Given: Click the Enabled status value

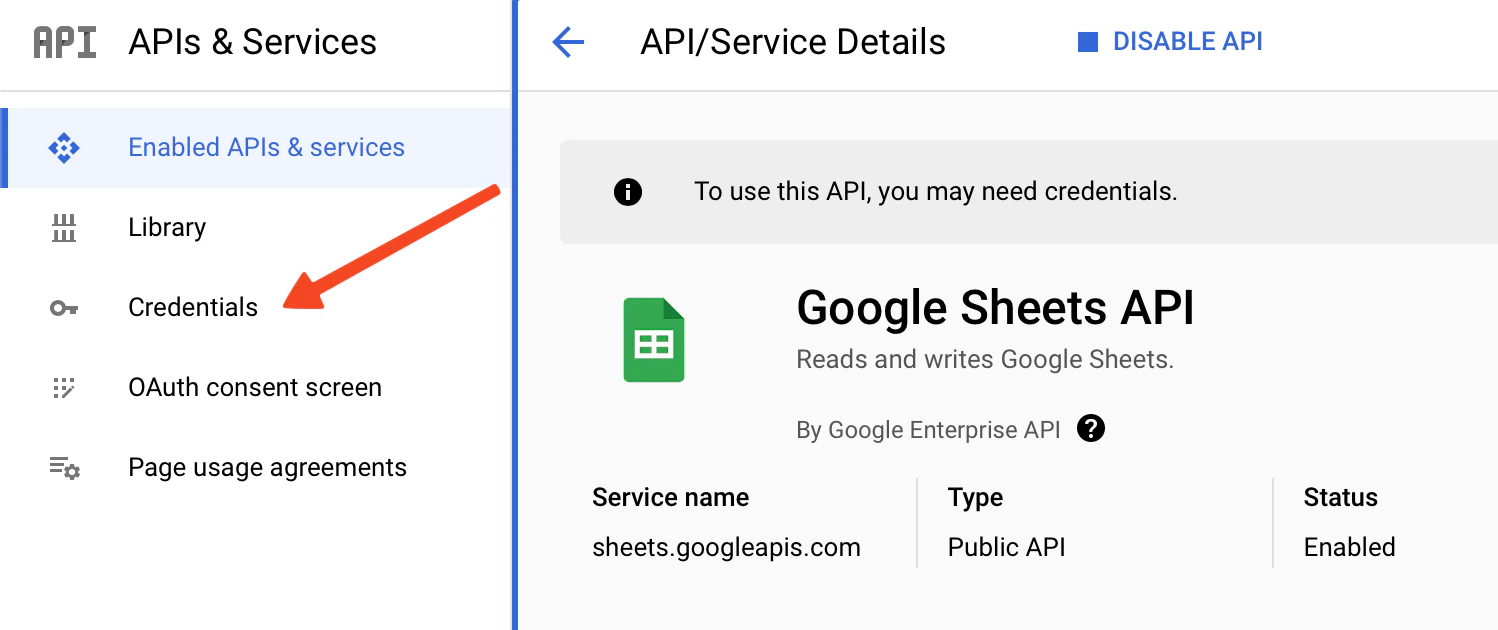Looking at the screenshot, I should (1349, 548).
